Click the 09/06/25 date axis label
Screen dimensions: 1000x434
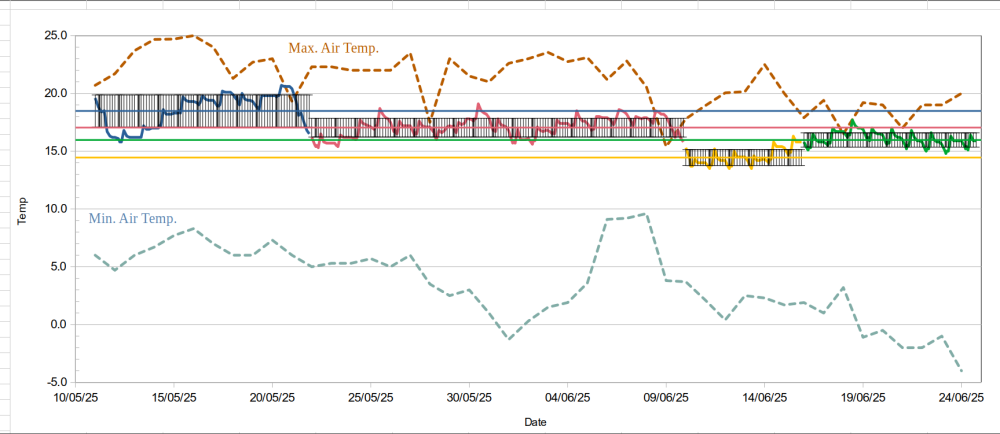(x=666, y=398)
